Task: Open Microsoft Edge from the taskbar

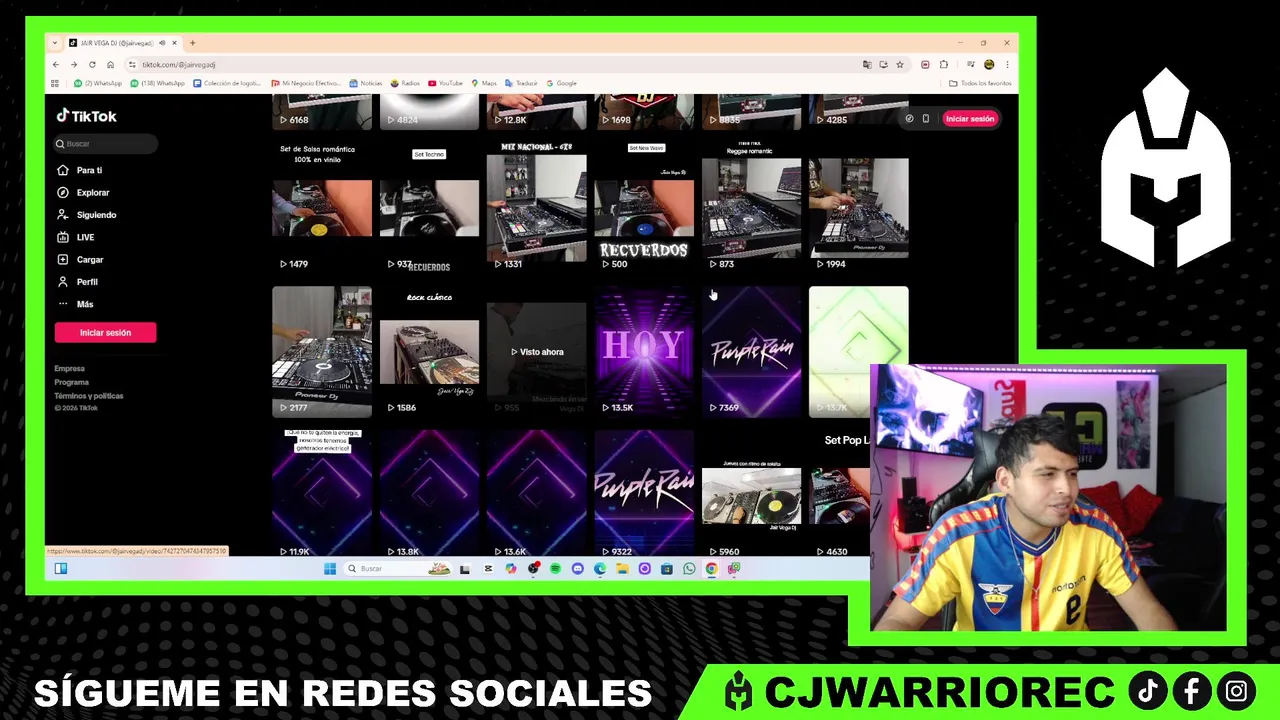Action: (x=600, y=569)
